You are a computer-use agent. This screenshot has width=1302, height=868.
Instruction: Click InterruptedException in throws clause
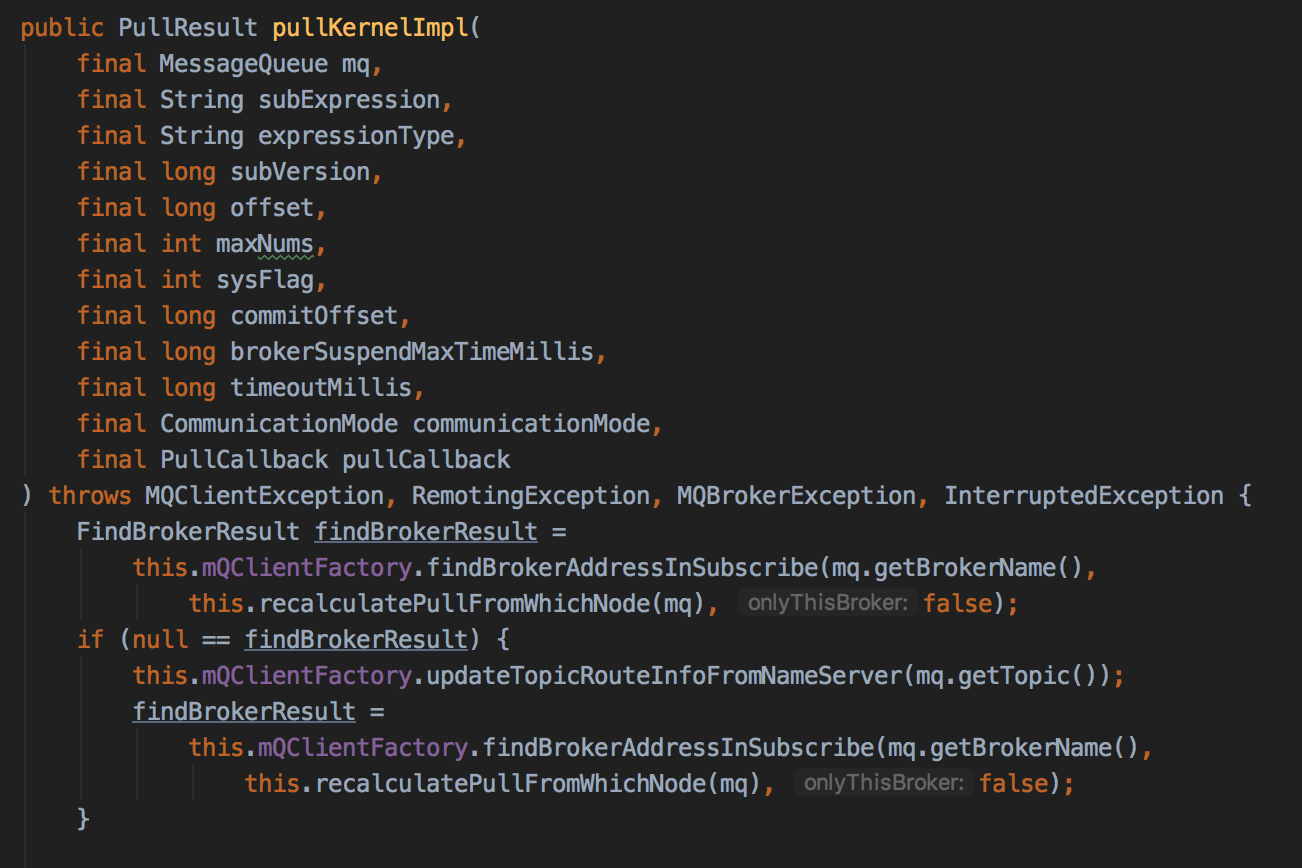[1083, 496]
